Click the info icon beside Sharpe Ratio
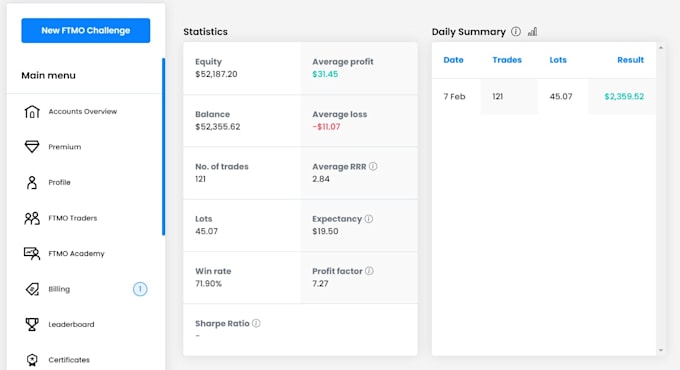The image size is (680, 370). click(256, 323)
